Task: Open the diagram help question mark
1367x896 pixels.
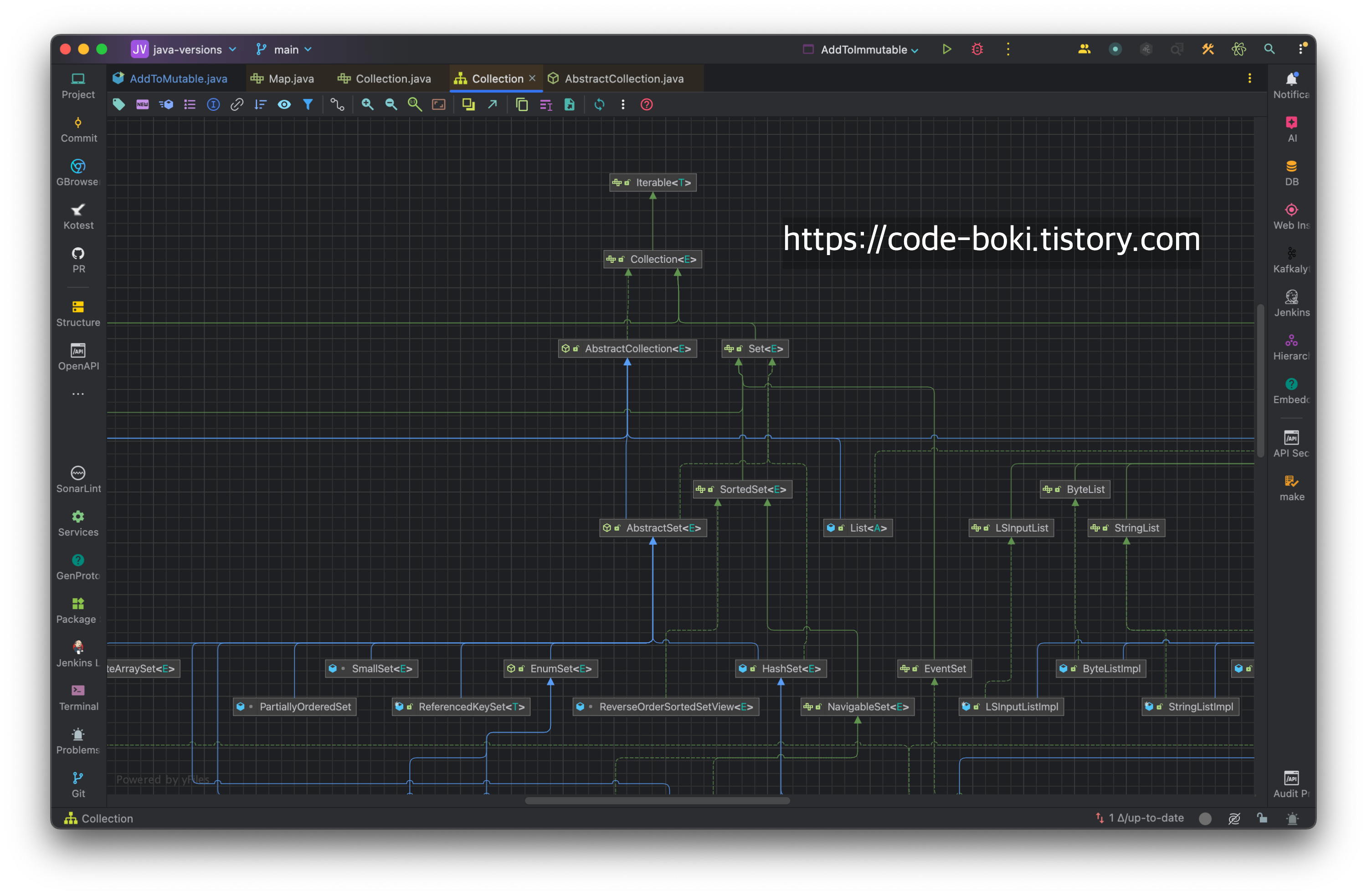Action: pos(646,104)
